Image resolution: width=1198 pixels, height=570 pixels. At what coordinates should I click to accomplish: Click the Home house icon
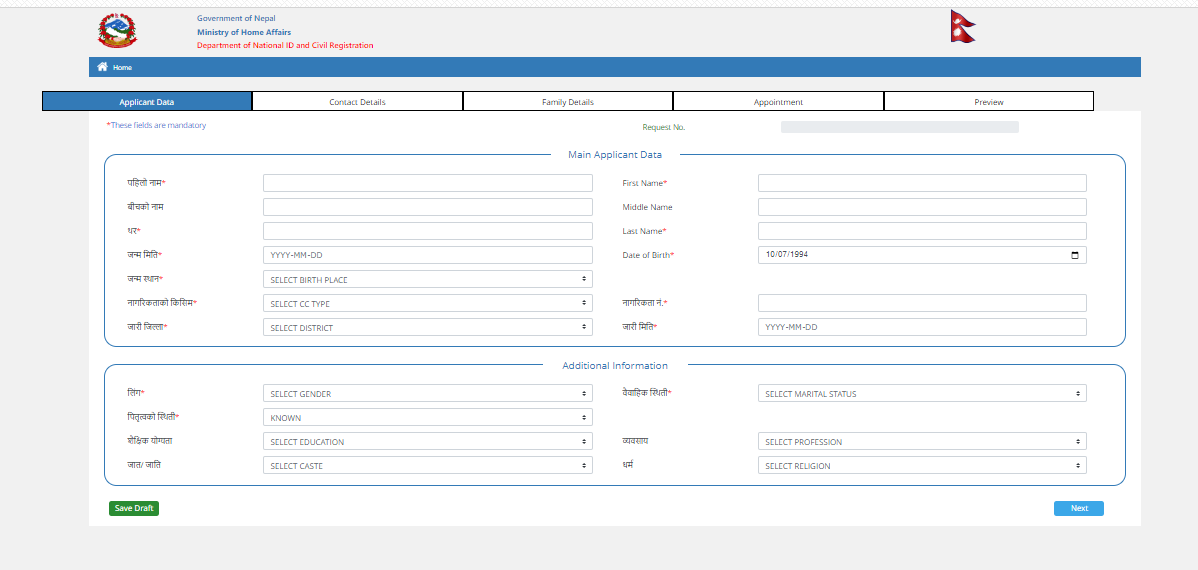coord(102,66)
